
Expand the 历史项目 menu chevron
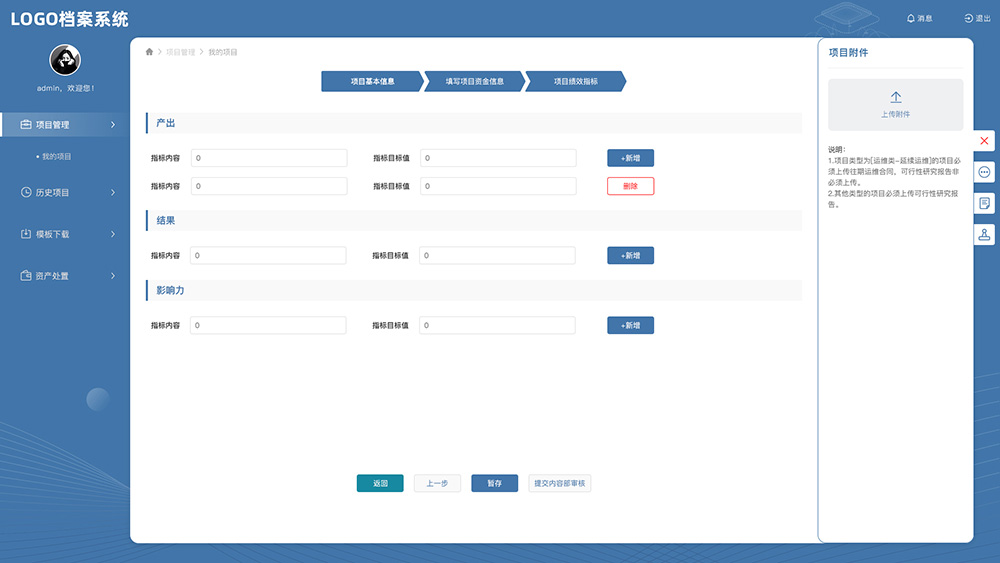[113, 192]
